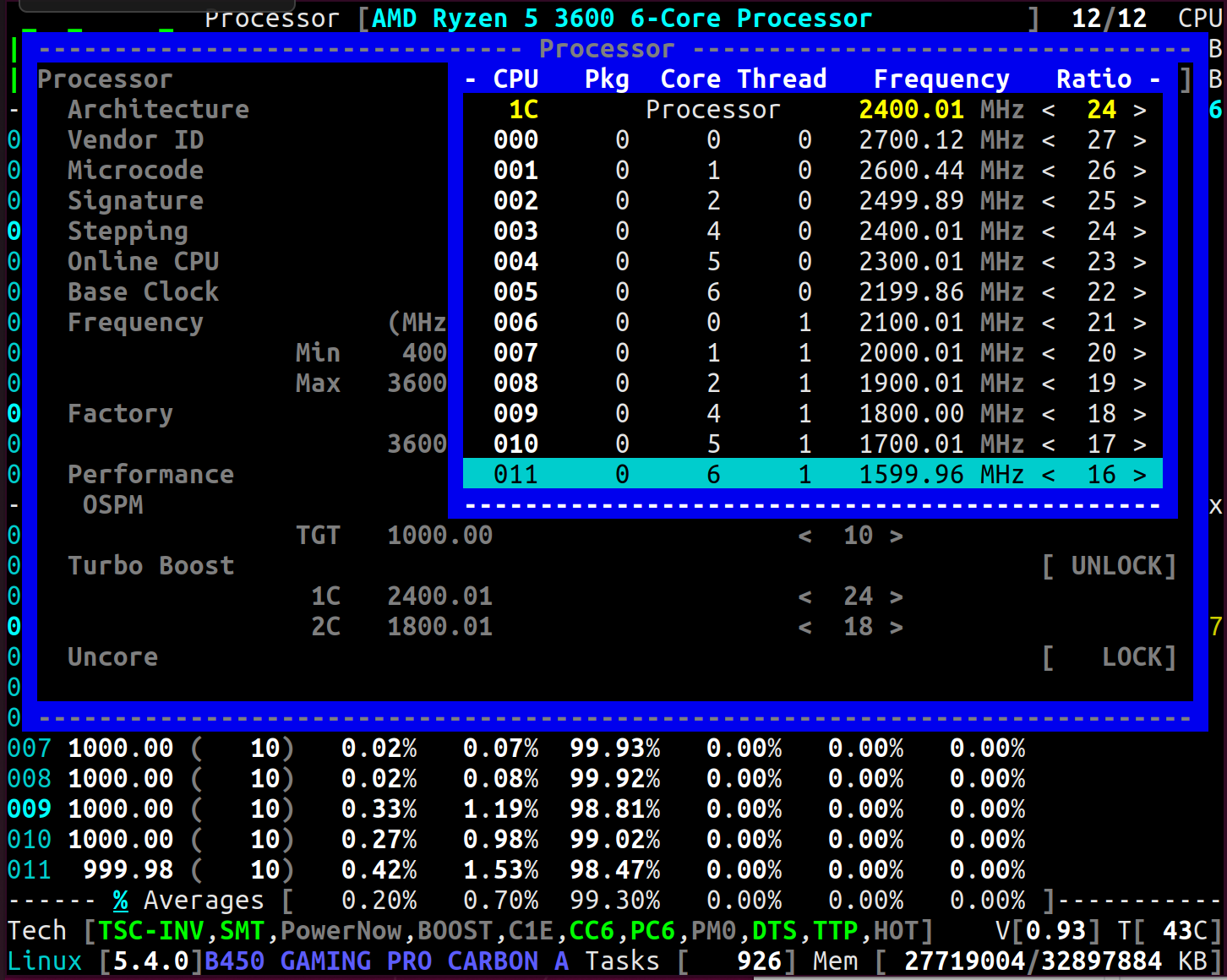Click the DTS technology flag

[774, 931]
